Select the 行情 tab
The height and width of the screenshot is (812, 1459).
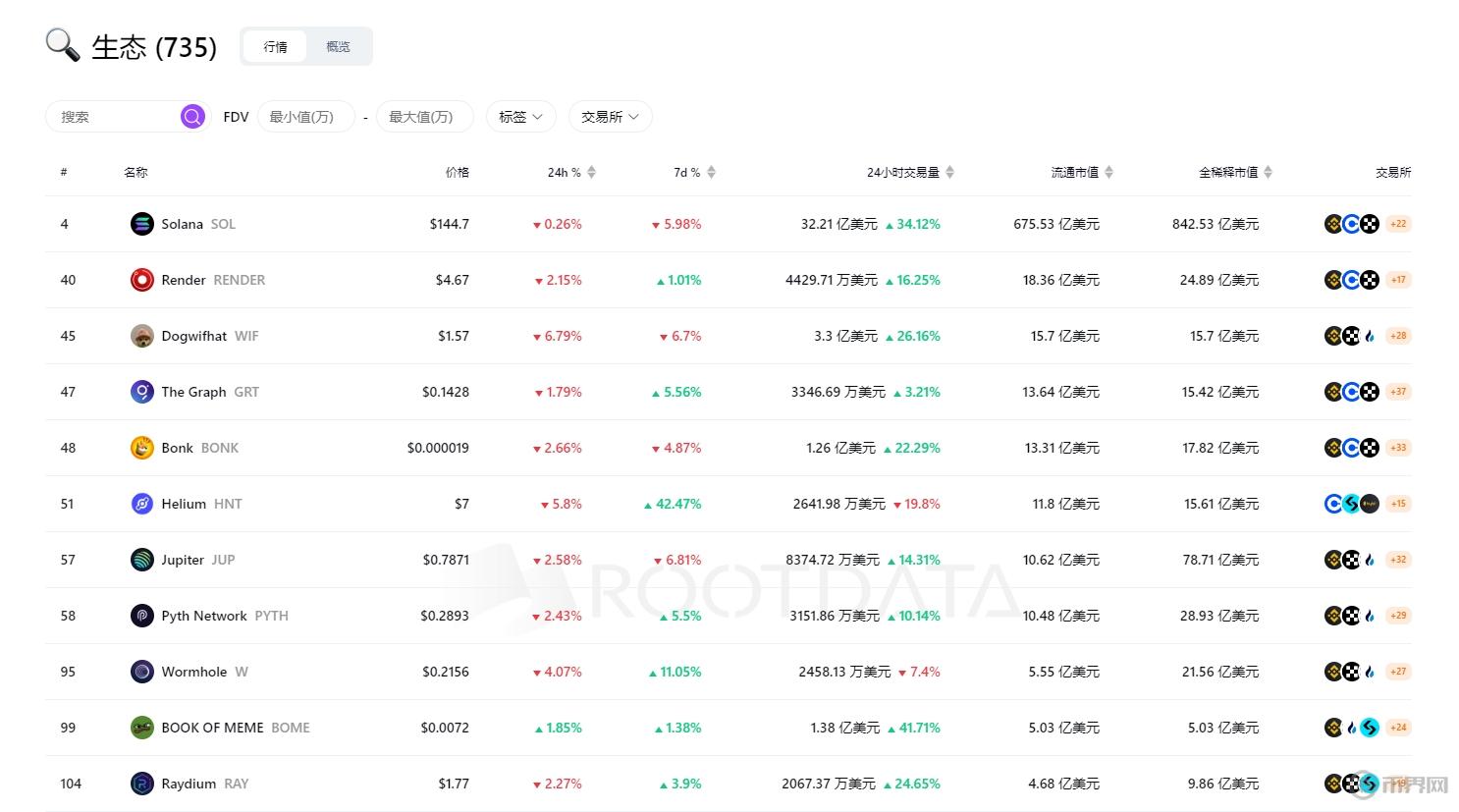click(275, 45)
